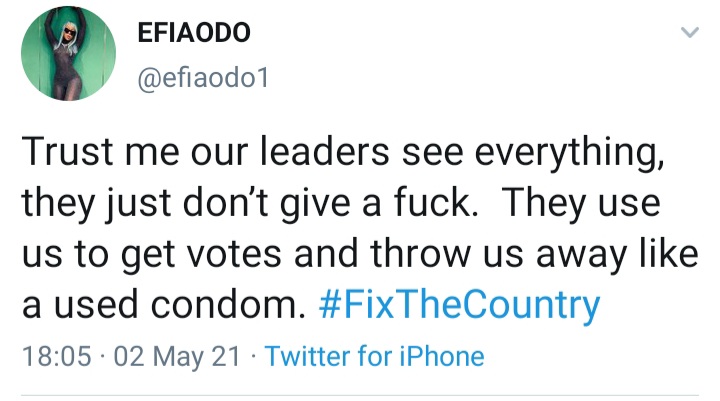Click the 02 May 21 date
The height and width of the screenshot is (401, 720).
tap(177, 357)
